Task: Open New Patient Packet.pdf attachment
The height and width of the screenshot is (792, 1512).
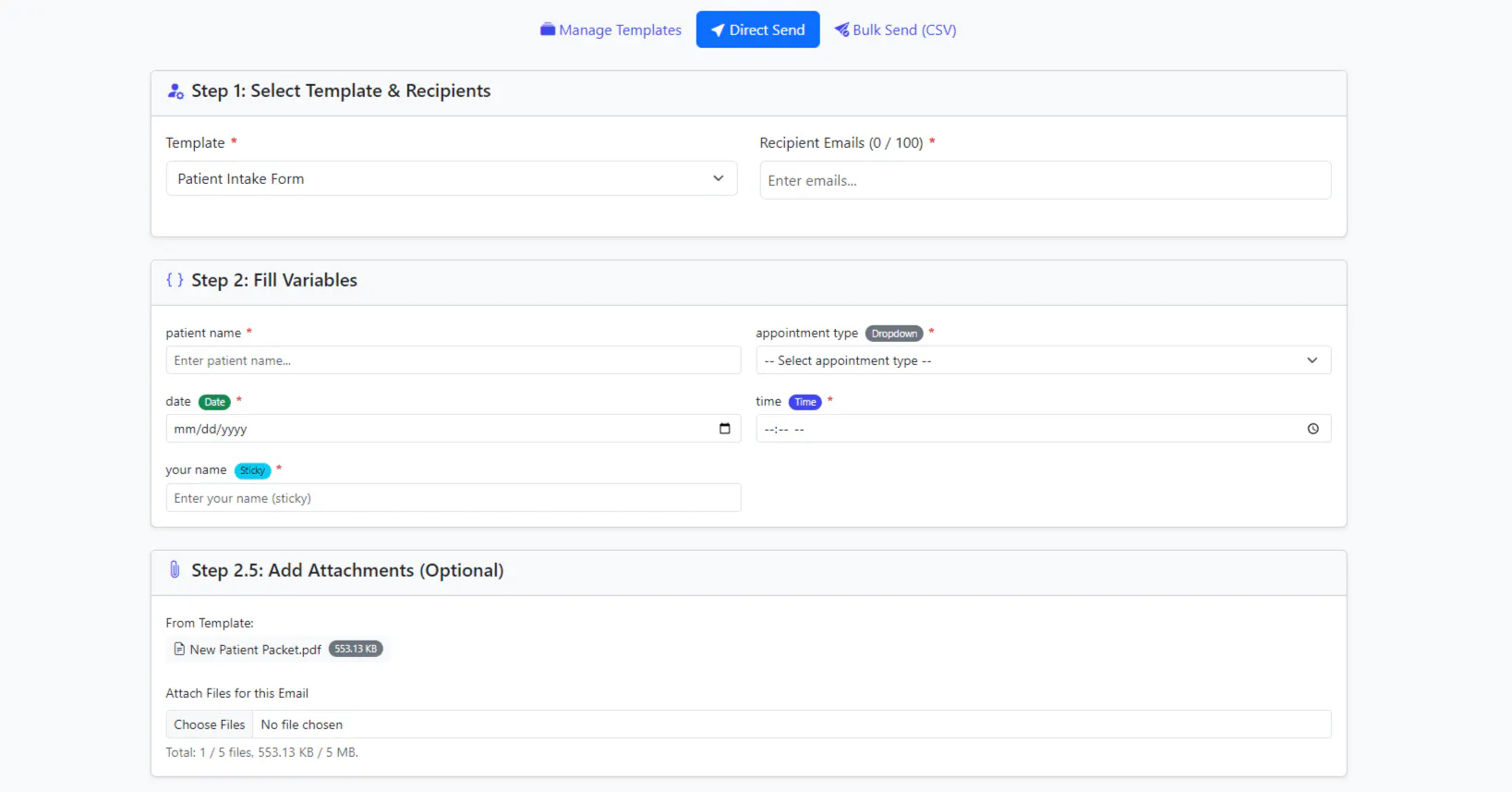Action: (256, 650)
